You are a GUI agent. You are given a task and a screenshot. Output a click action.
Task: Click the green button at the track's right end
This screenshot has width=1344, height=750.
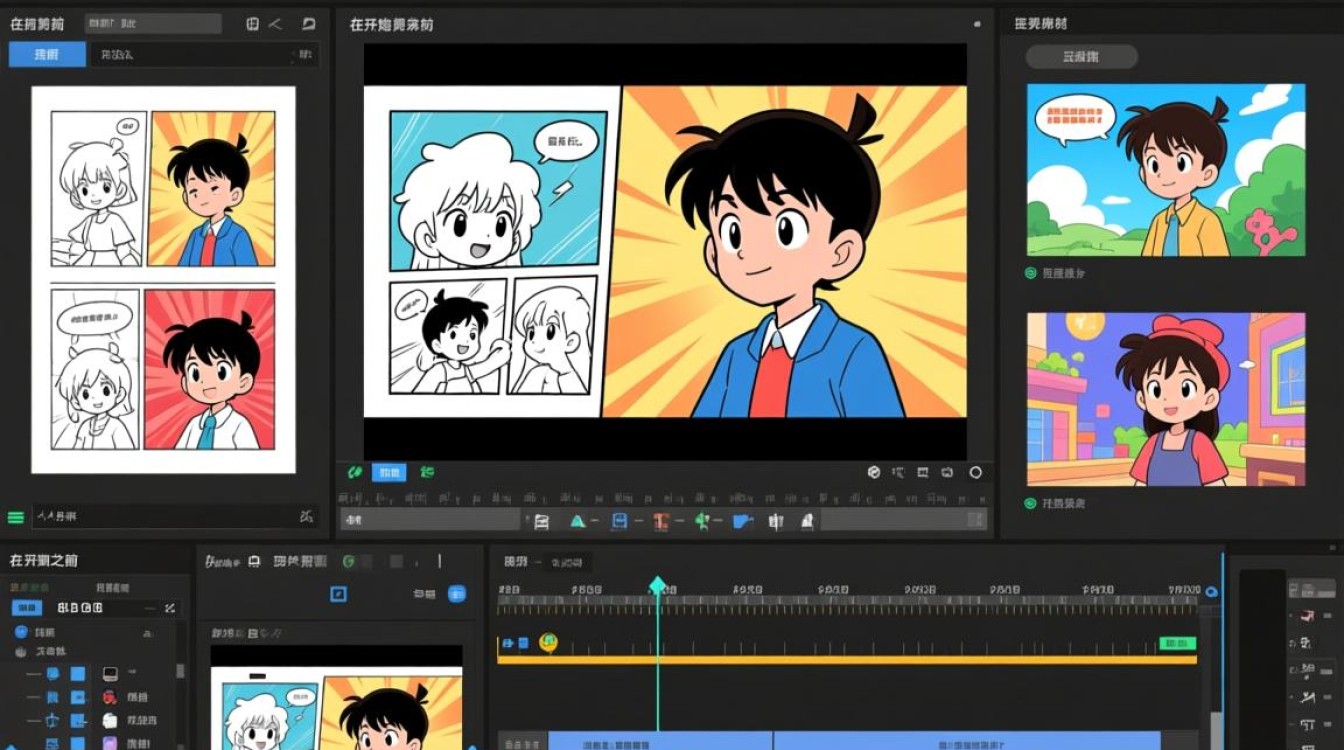(x=1177, y=643)
